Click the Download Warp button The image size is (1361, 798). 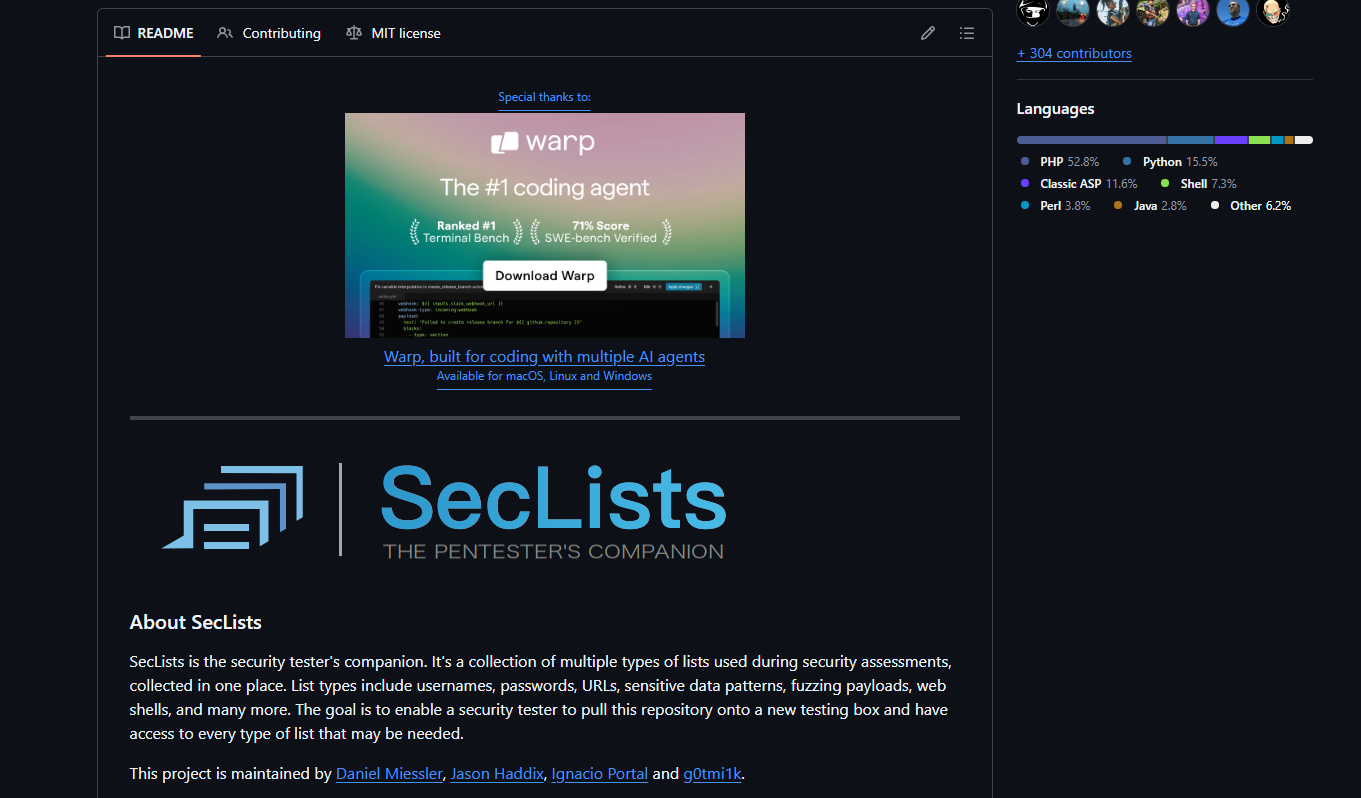[x=545, y=275]
